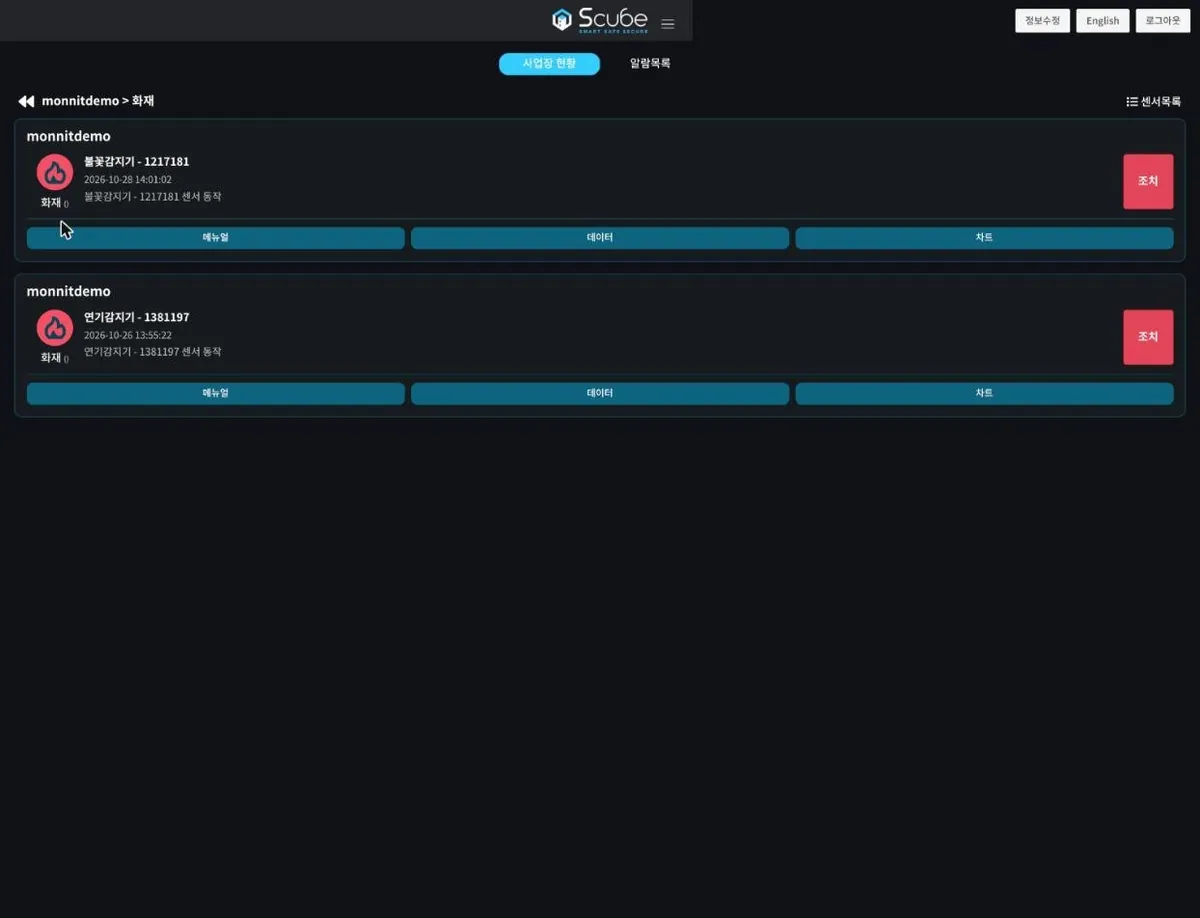The width and height of the screenshot is (1200, 918).
Task: Open the 센서목록 sensor list
Action: (x=1153, y=101)
